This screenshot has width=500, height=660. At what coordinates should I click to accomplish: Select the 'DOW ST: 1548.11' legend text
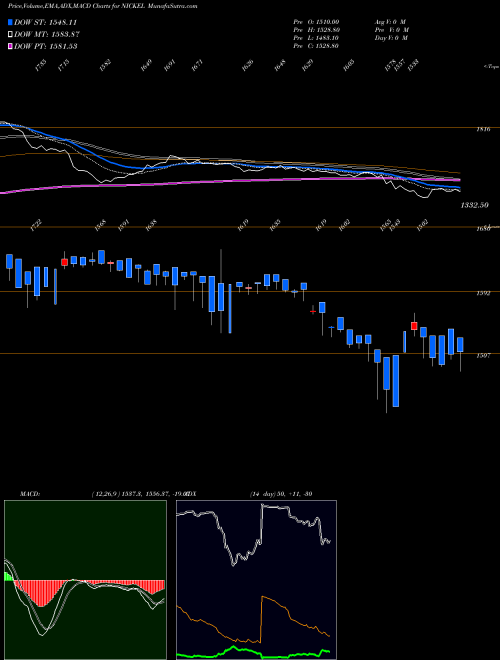(x=46, y=22)
